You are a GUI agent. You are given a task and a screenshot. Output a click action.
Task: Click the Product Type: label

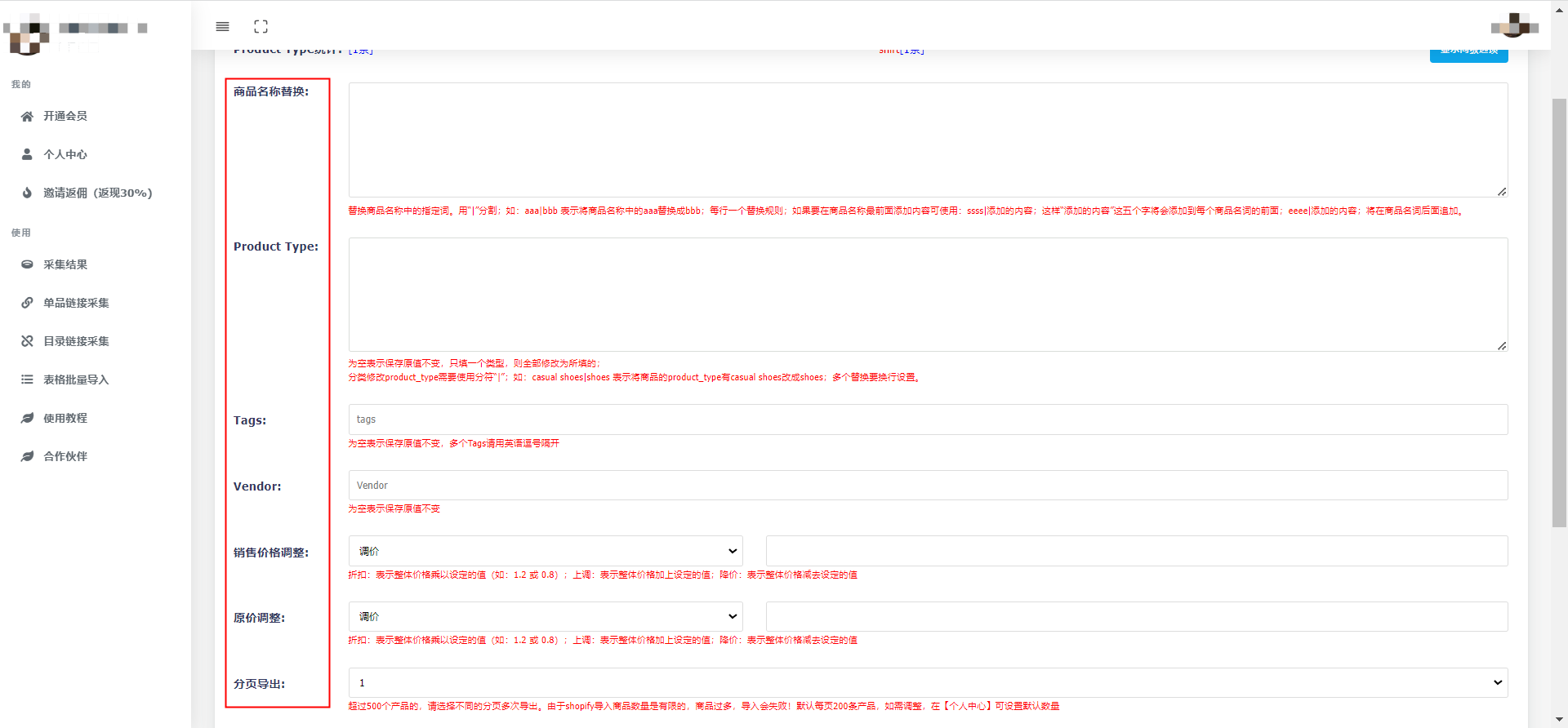(x=276, y=246)
